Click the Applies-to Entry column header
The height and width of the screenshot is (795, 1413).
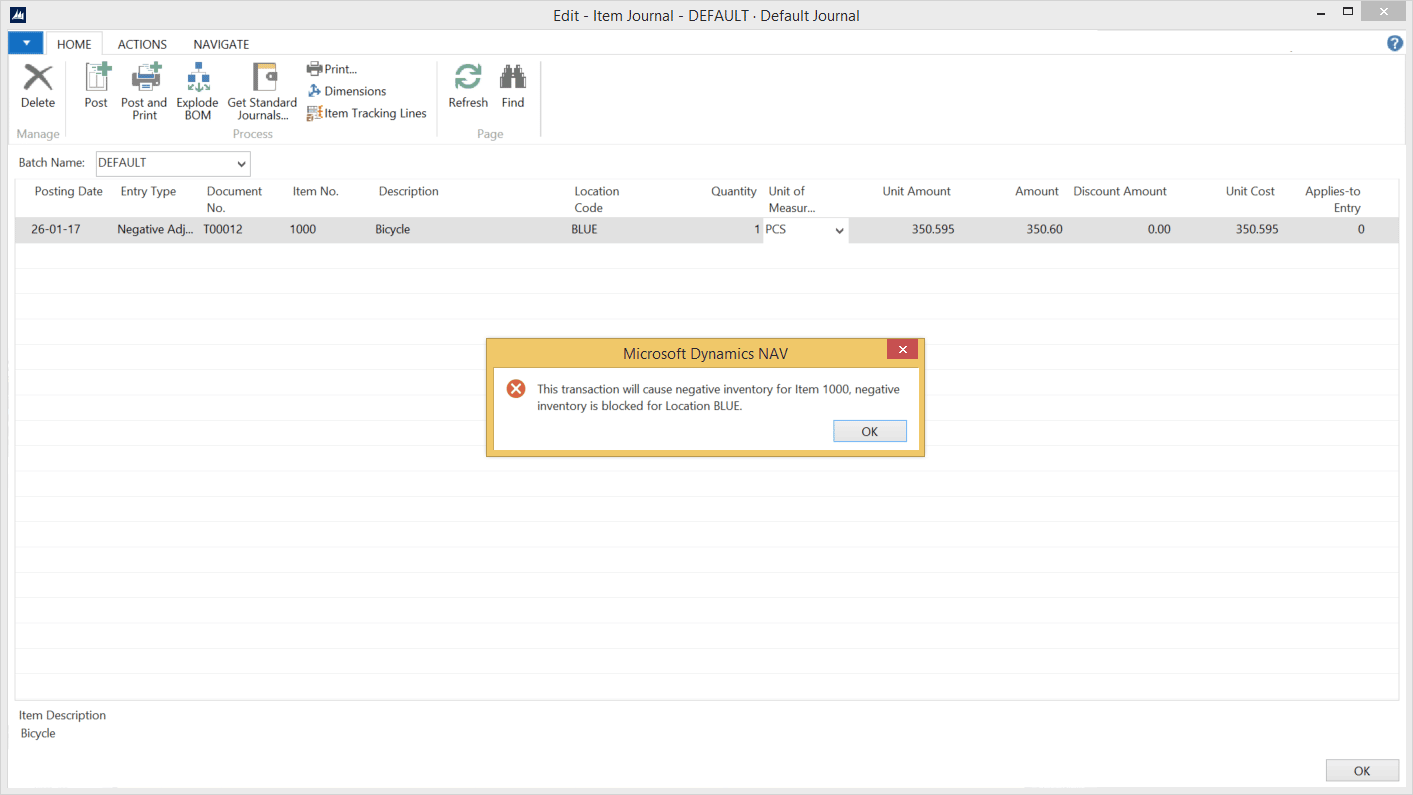coord(1333,199)
